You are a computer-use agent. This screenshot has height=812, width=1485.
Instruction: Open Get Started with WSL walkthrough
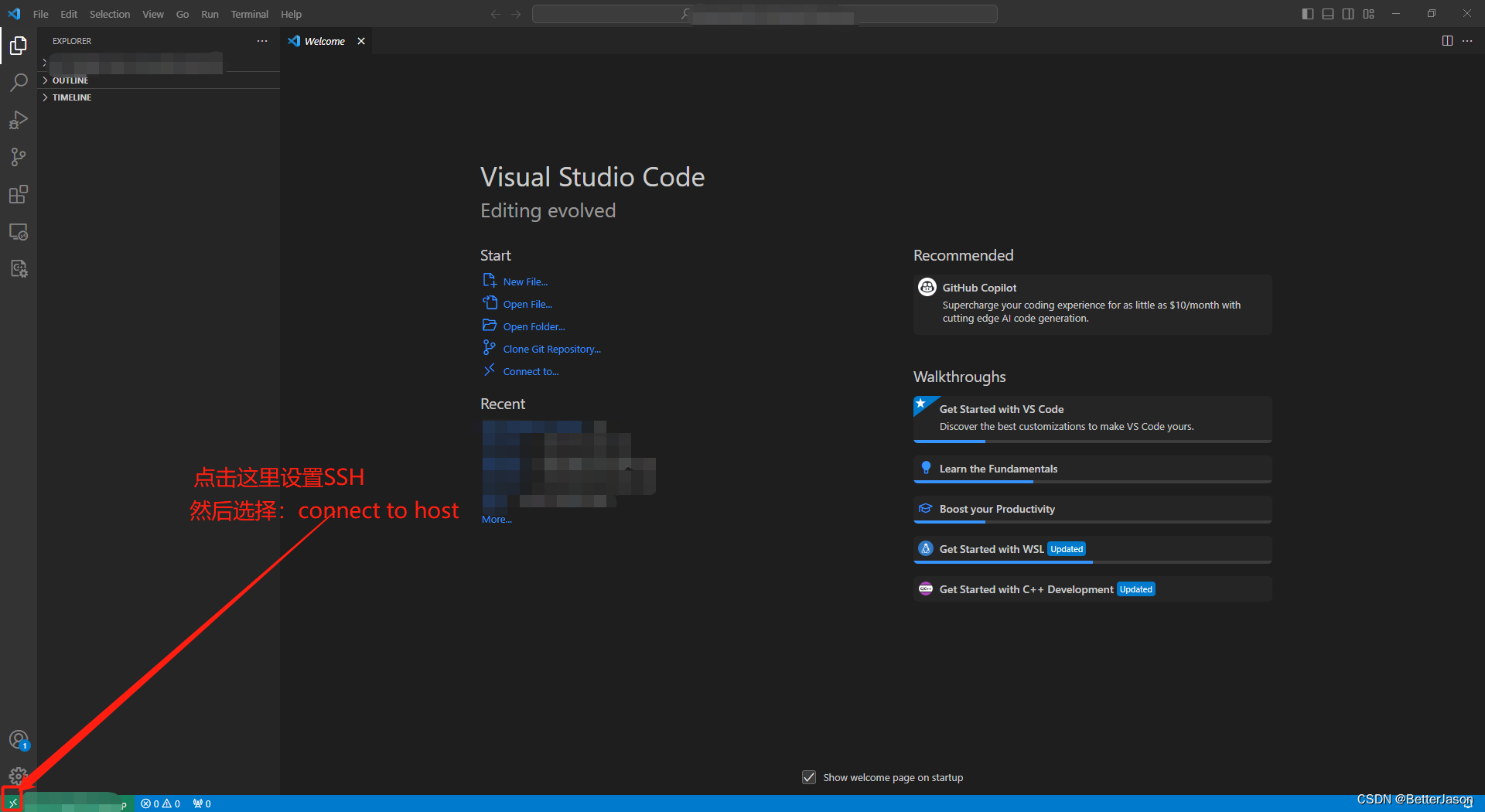coord(1092,549)
